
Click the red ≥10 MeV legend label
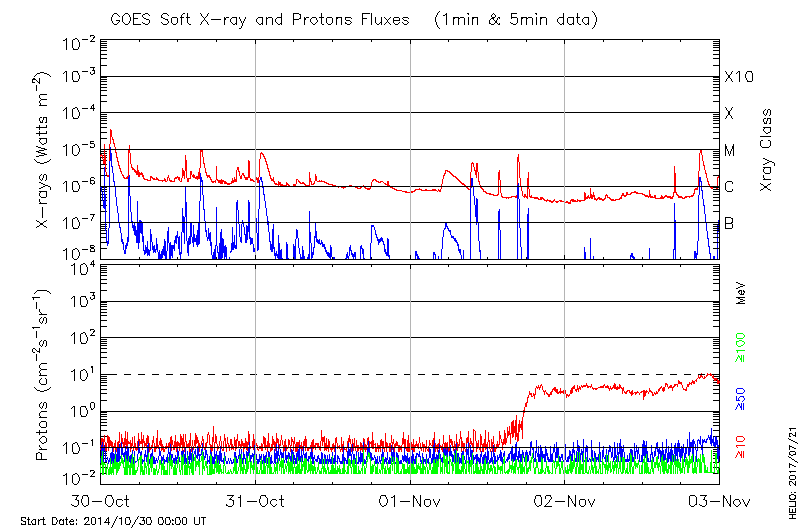pos(741,448)
